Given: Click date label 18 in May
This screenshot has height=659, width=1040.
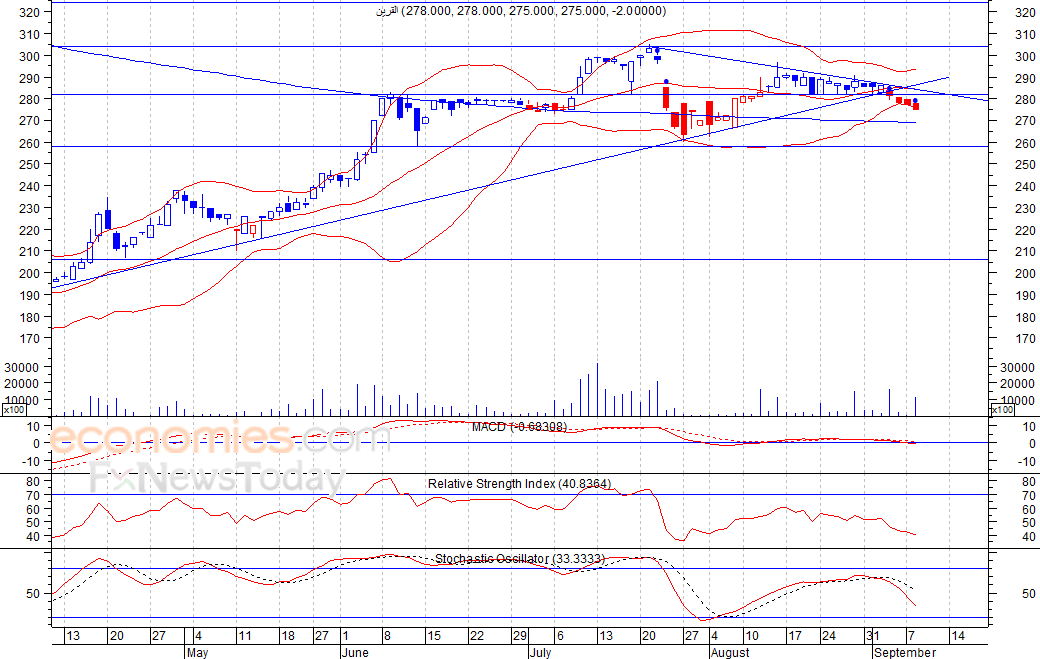Looking at the screenshot, I should pos(287,636).
